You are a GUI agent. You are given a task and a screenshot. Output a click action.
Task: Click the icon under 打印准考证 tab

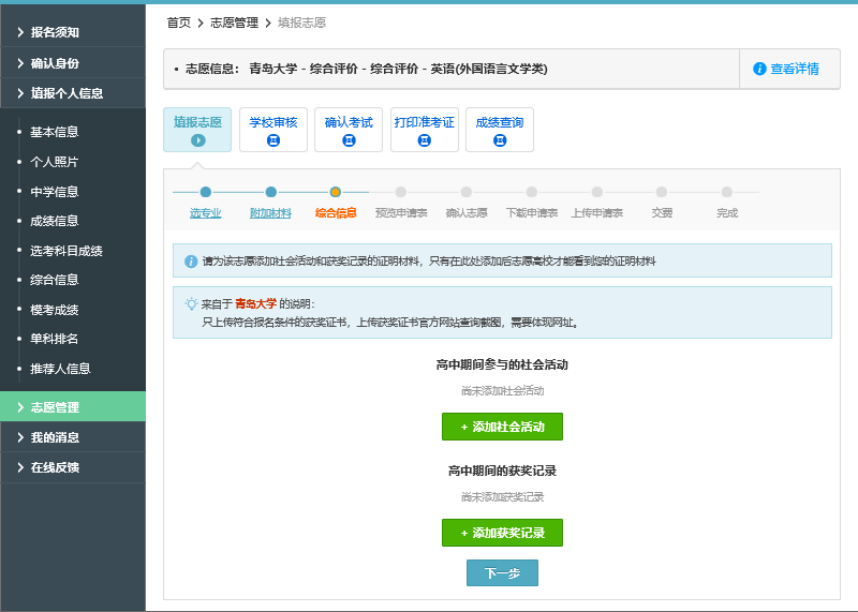coord(424,141)
